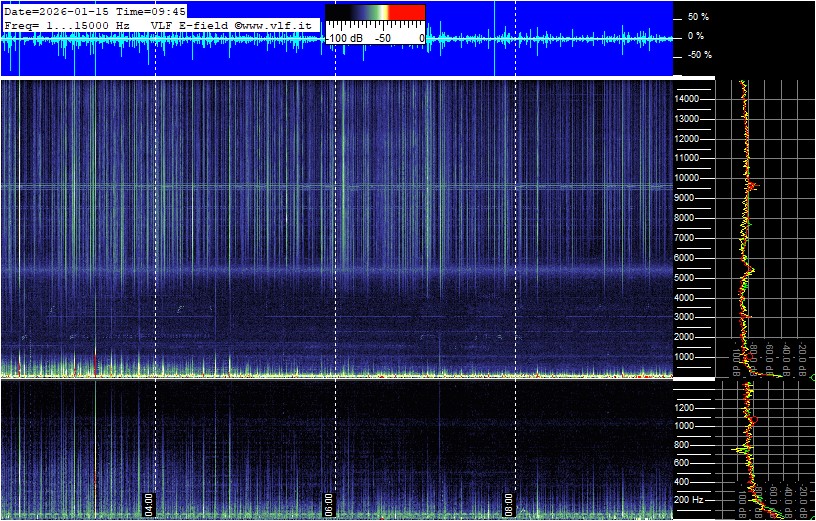The image size is (816, 521).
Task: Click the red section of color scale
Action: point(406,12)
